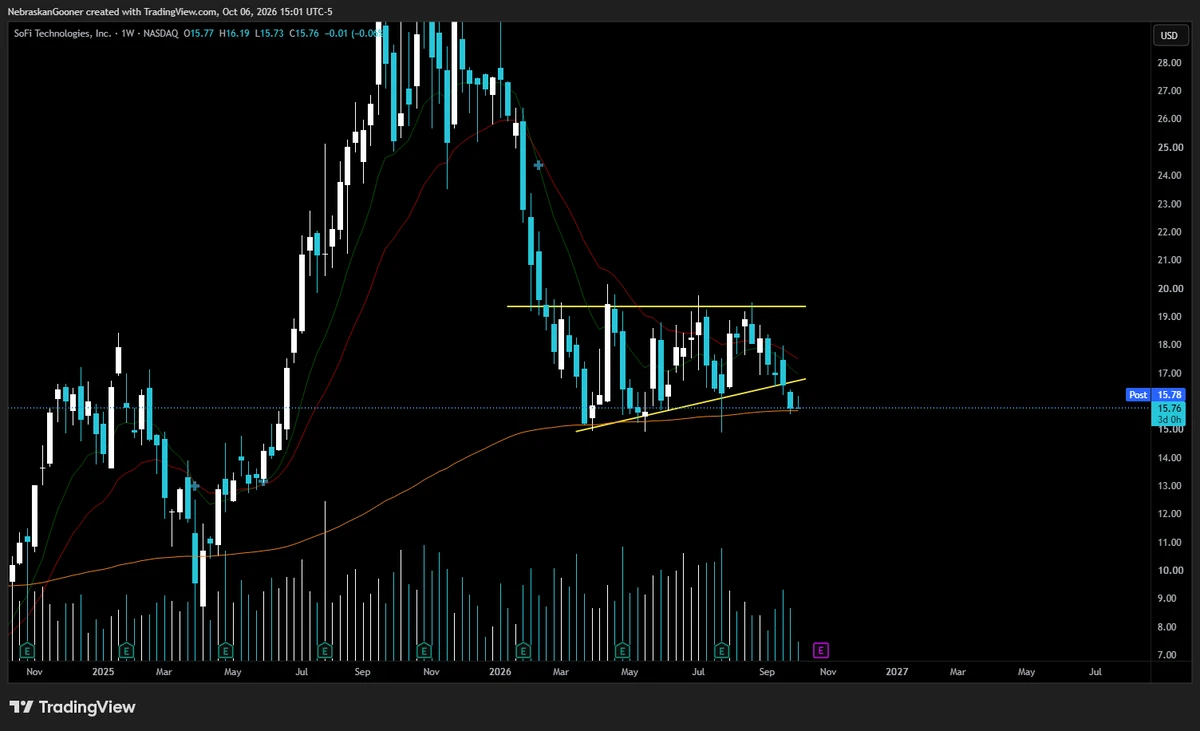Click the green earnings E marker nearest 2025 label
This screenshot has height=731, width=1200.
pyautogui.click(x=126, y=650)
